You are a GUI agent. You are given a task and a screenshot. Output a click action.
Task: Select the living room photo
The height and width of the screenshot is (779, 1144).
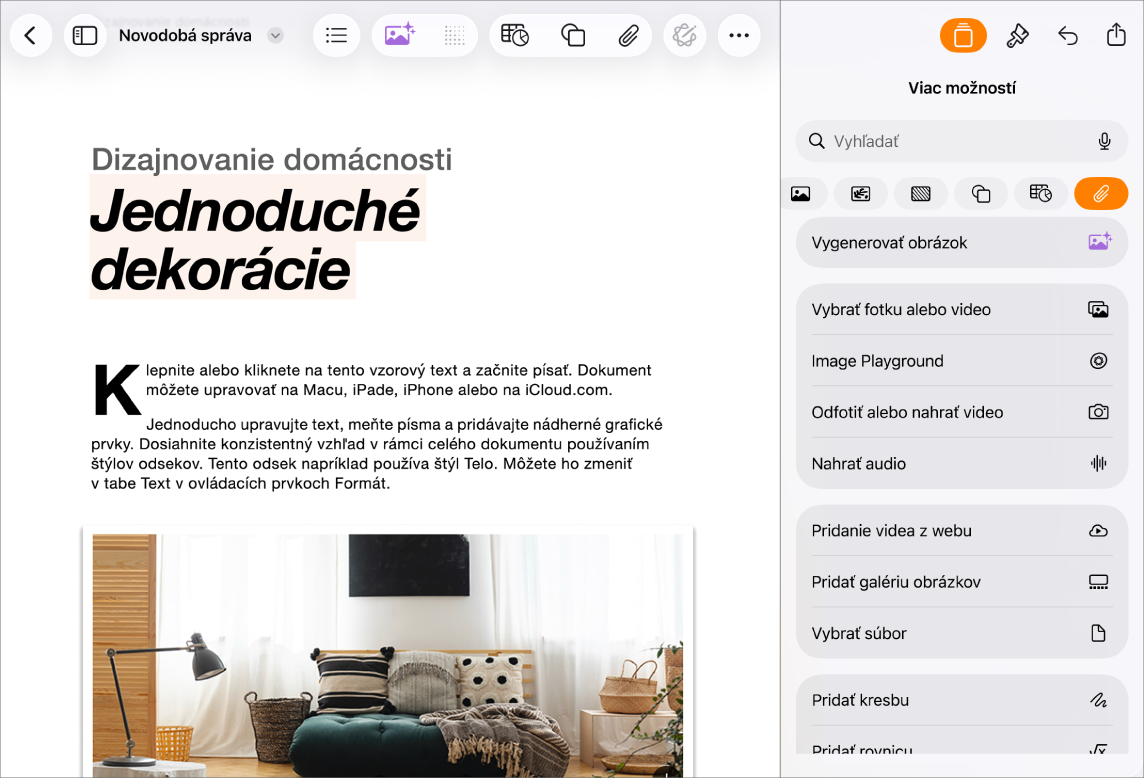click(387, 654)
